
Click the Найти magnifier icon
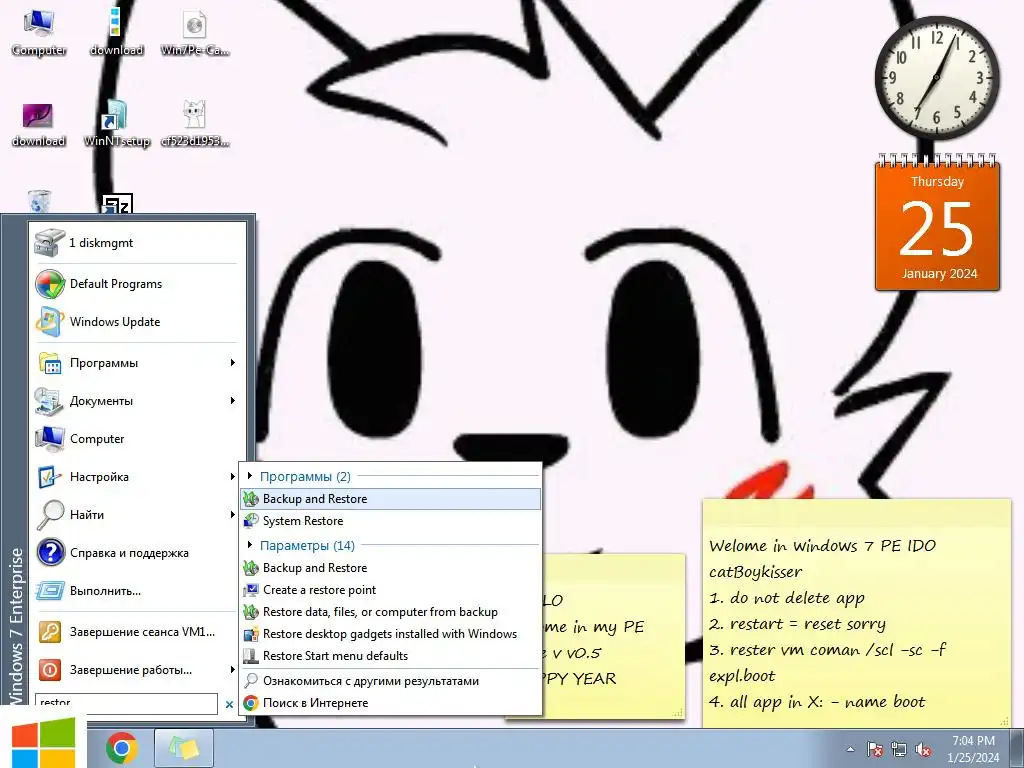pos(50,515)
